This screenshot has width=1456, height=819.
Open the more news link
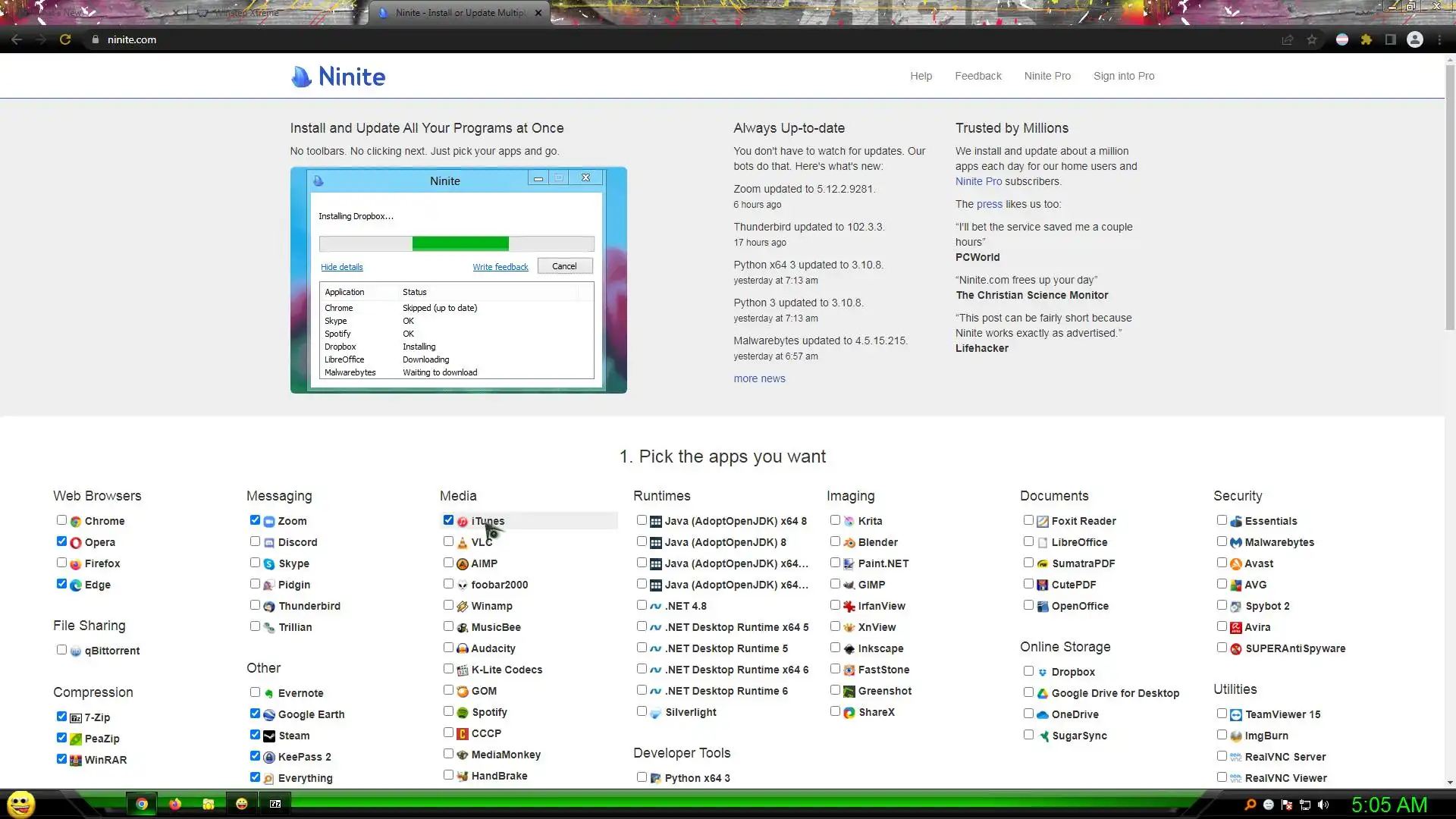[x=759, y=378]
